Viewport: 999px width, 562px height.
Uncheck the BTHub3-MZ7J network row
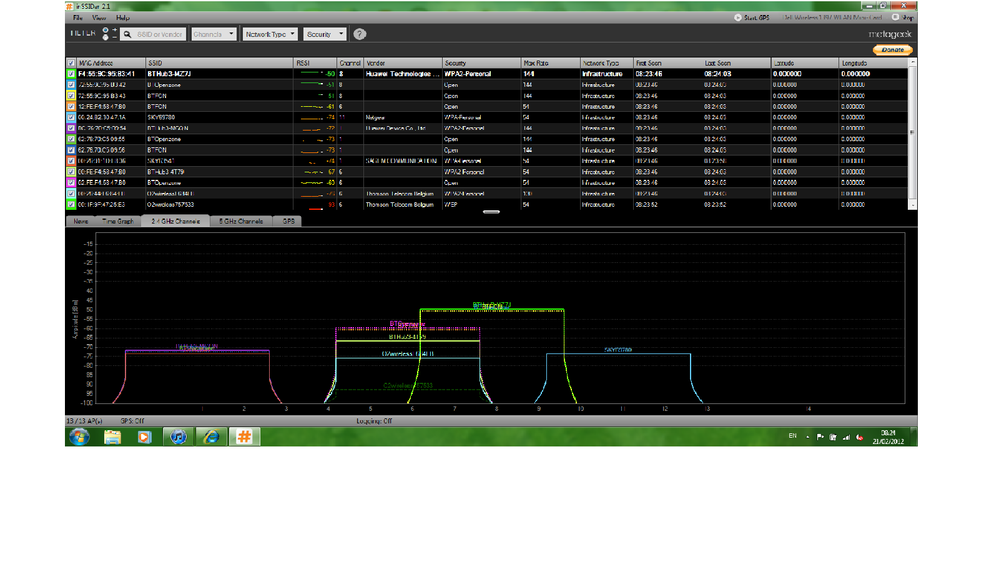point(71,74)
